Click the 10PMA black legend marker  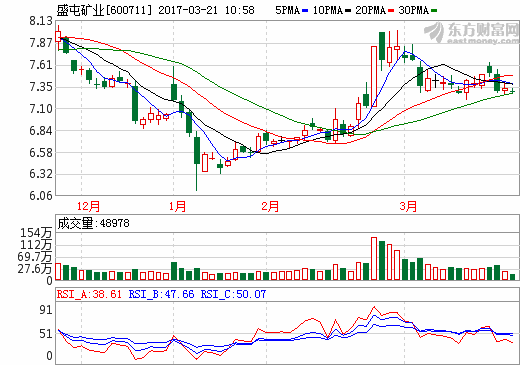click(x=348, y=11)
